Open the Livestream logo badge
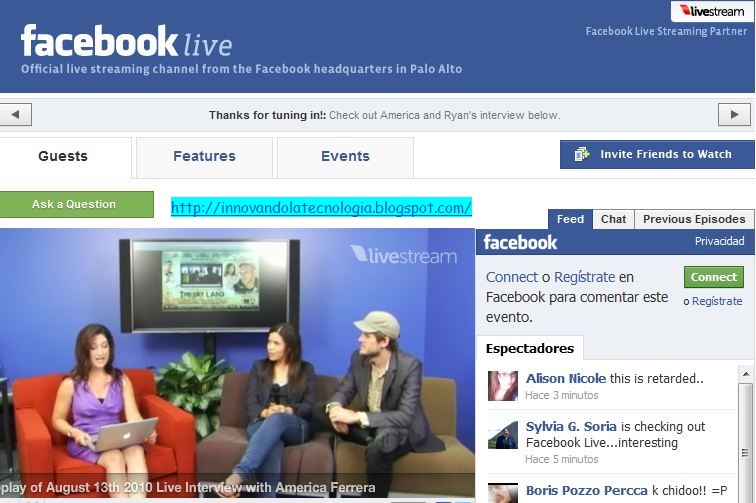Viewport: 756px width, 503px height. (x=712, y=11)
